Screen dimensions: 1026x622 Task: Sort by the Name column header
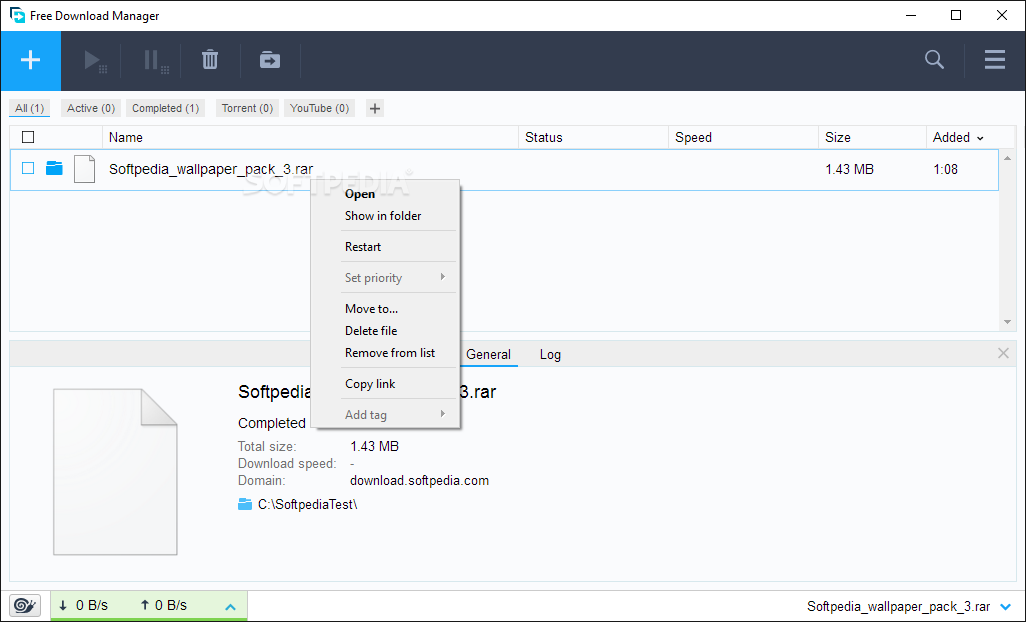pos(126,137)
